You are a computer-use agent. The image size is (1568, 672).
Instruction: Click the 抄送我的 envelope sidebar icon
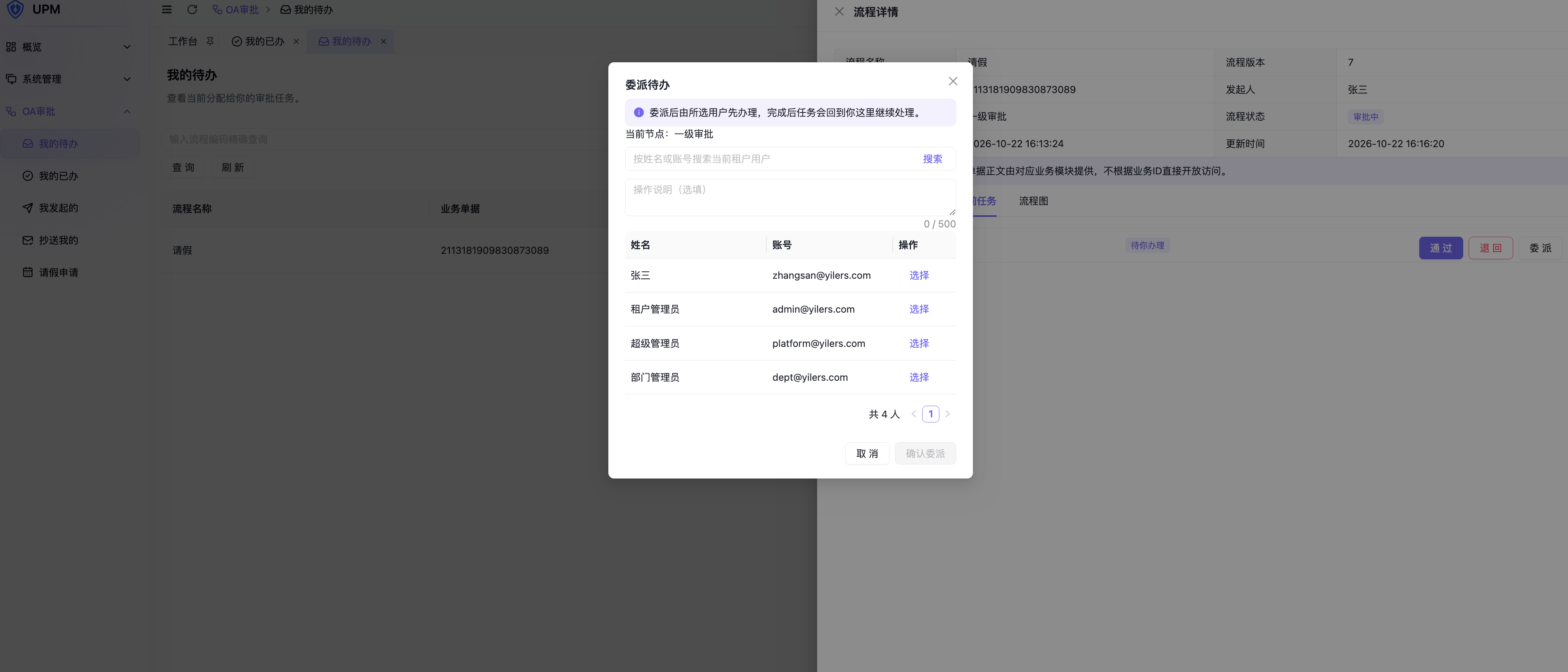click(27, 241)
